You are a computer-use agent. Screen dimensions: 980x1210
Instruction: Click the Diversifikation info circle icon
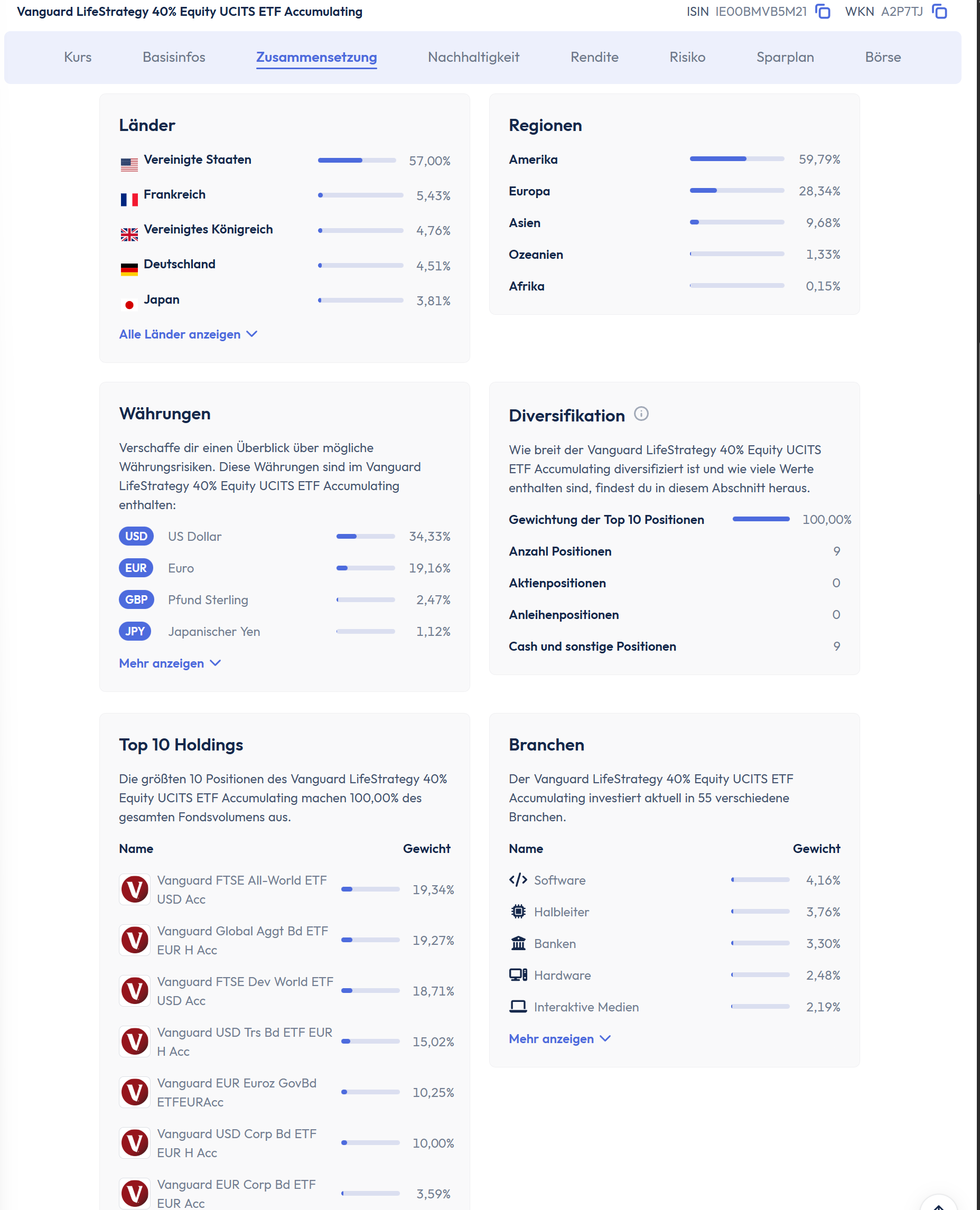coord(641,414)
